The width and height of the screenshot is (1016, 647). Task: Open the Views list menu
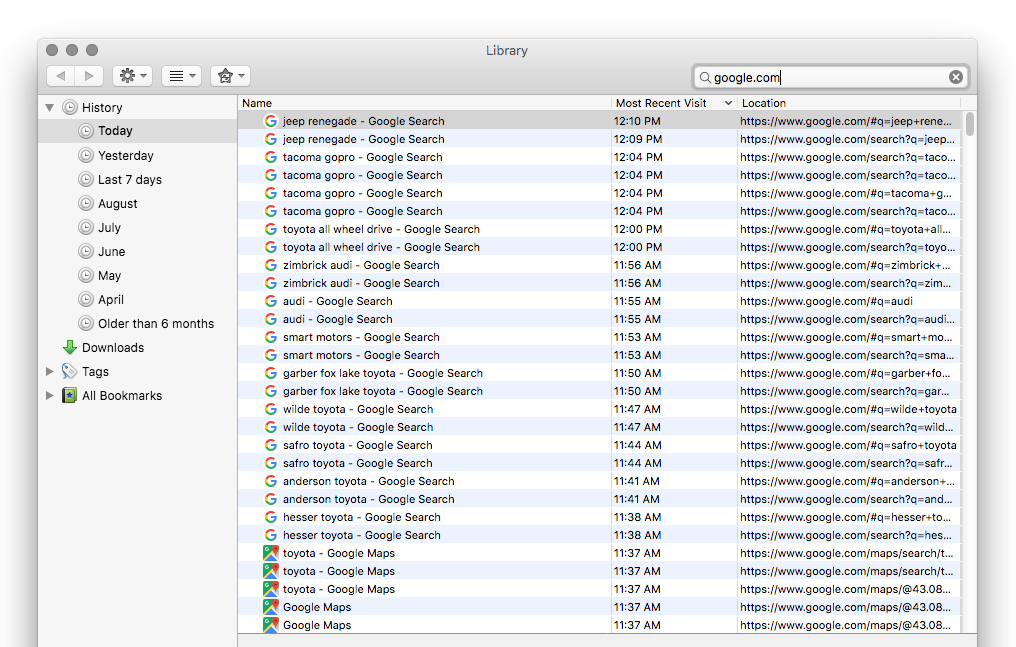(x=181, y=76)
